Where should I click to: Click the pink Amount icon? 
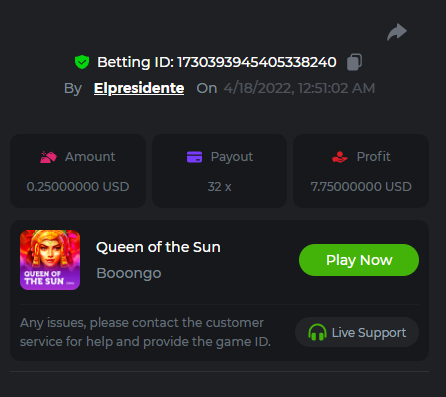pos(48,157)
